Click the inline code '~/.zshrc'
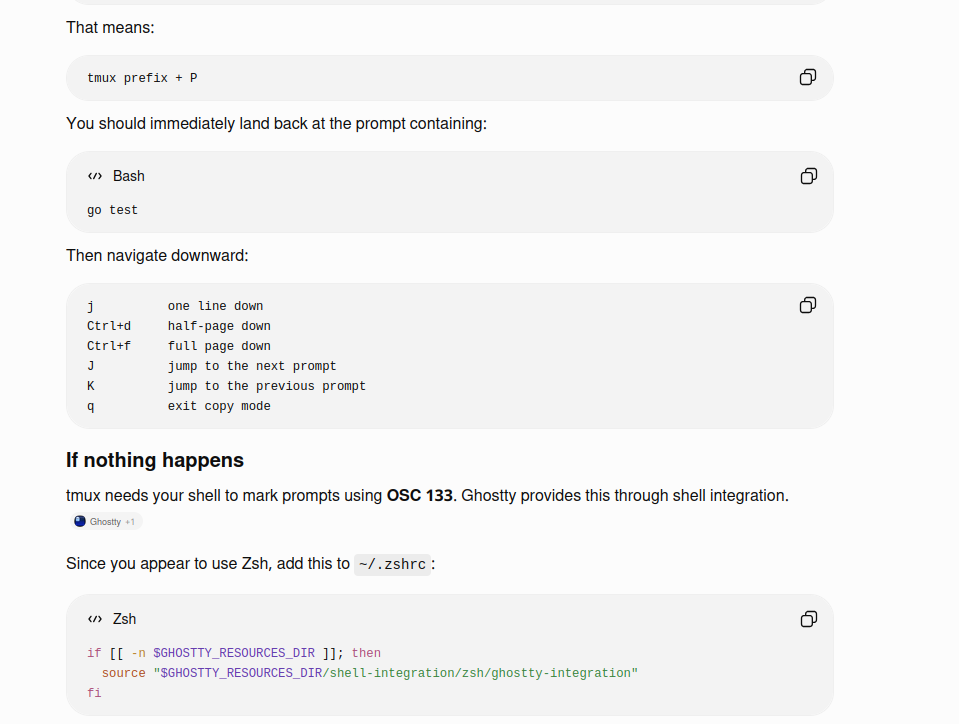This screenshot has height=724, width=959. (393, 564)
